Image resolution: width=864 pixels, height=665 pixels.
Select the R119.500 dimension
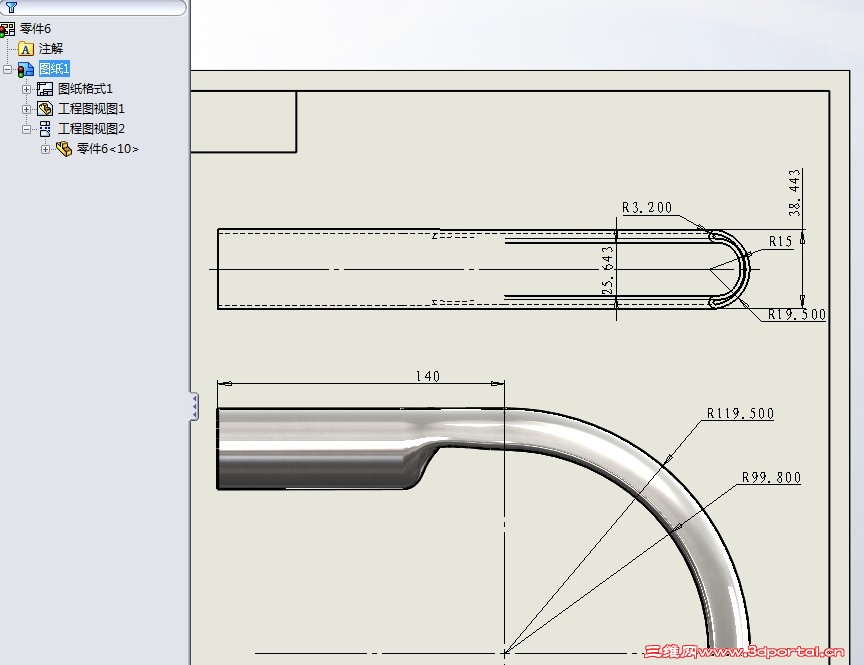(741, 414)
